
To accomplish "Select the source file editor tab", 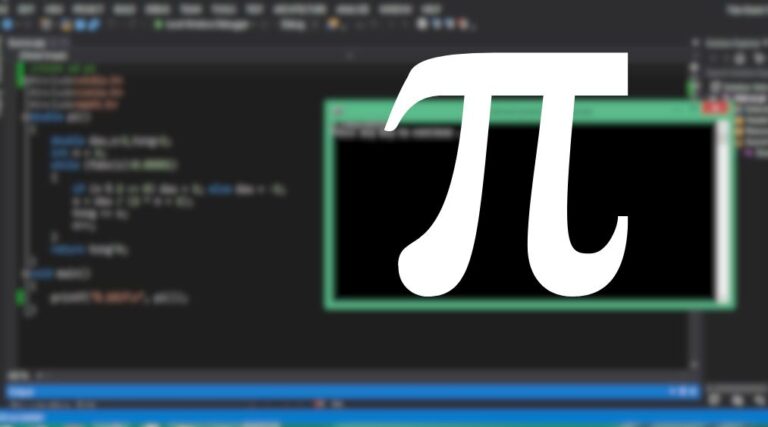I will pyautogui.click(x=30, y=45).
